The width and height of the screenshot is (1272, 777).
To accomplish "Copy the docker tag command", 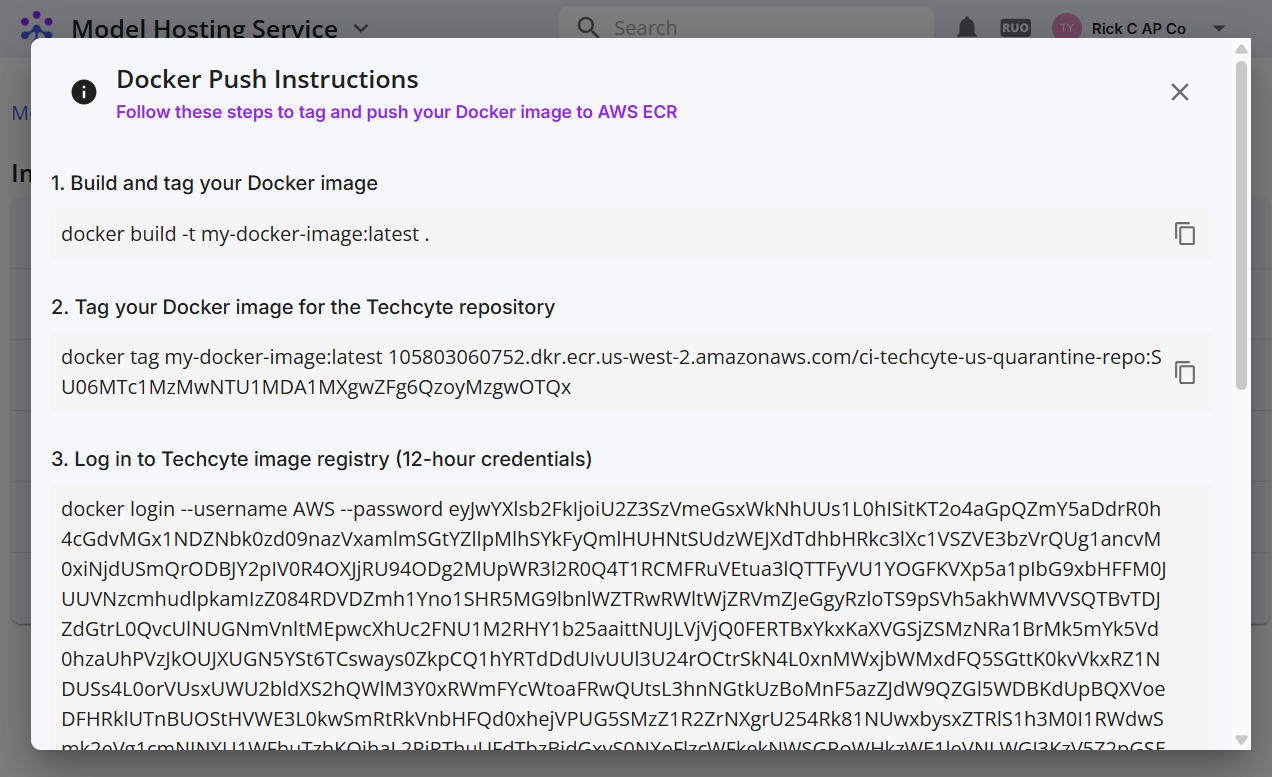I will [x=1185, y=372].
